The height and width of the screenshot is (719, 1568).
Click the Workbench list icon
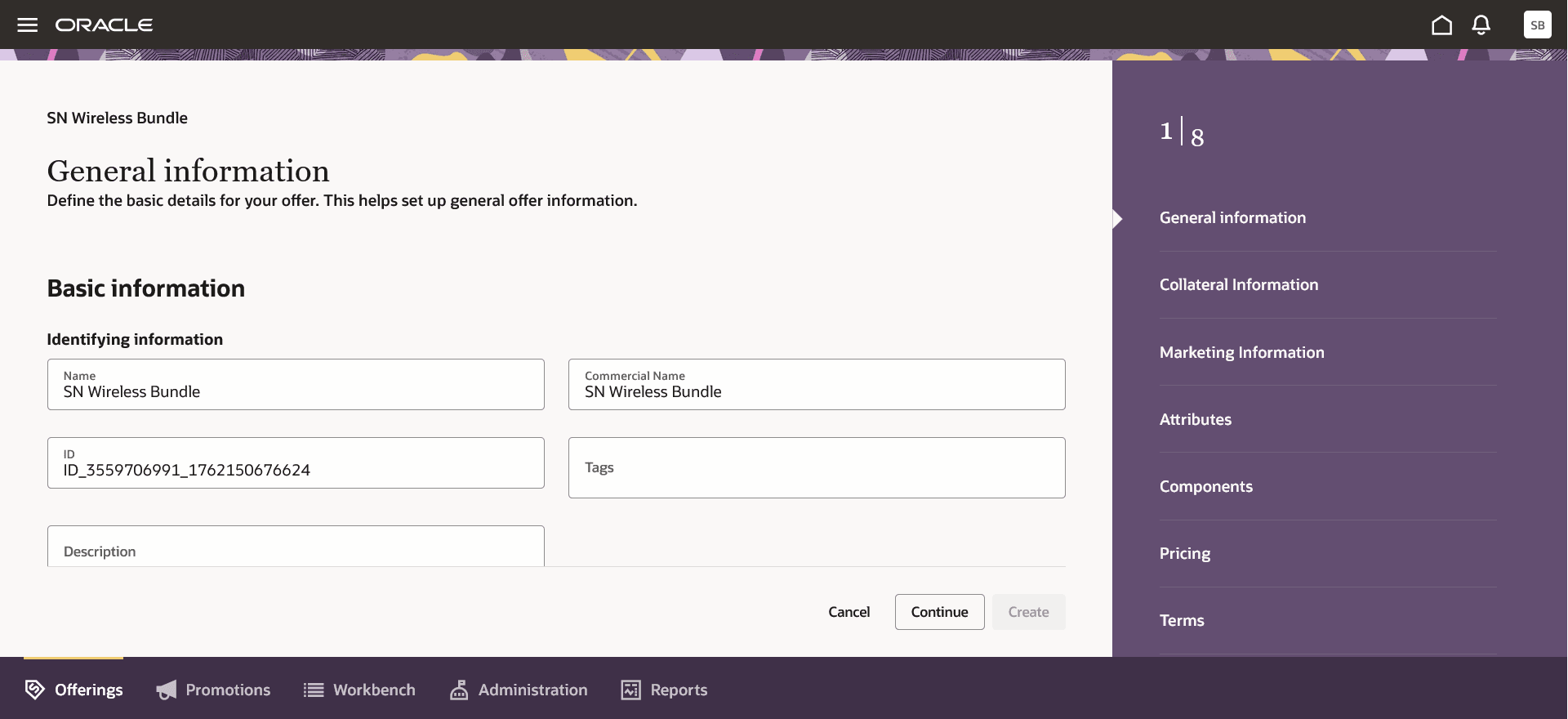[314, 690]
